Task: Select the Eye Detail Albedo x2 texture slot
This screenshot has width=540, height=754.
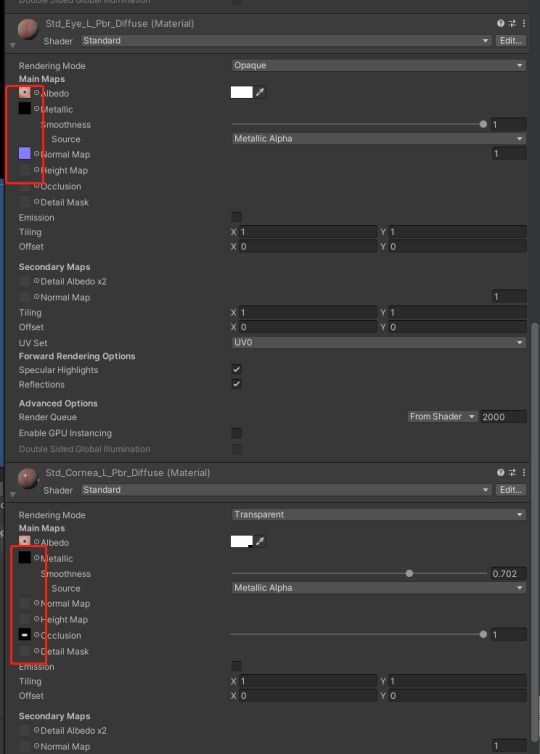Action: click(25, 281)
